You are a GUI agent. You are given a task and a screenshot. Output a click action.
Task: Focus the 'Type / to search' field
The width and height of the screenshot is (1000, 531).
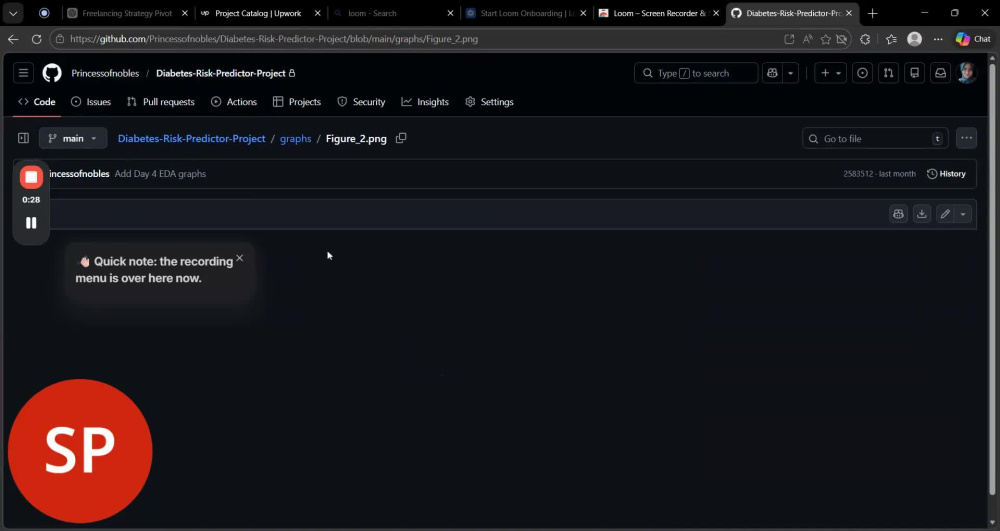(x=696, y=73)
